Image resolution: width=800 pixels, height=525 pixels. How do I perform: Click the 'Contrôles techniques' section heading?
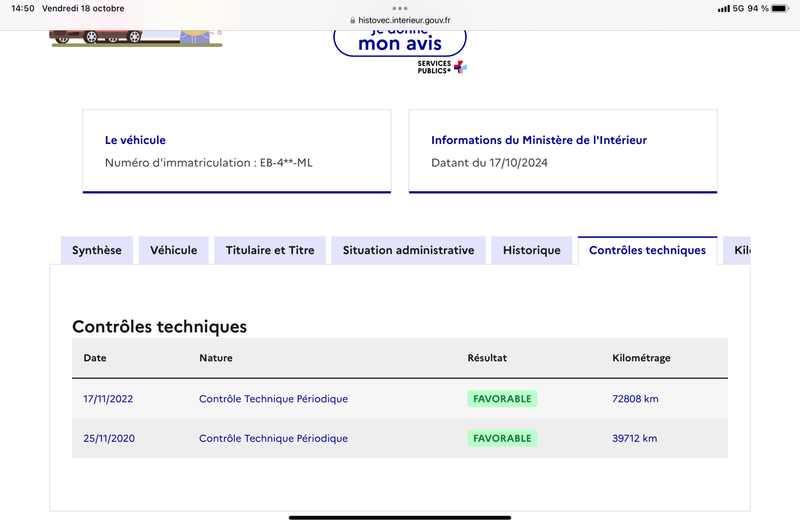tap(159, 327)
